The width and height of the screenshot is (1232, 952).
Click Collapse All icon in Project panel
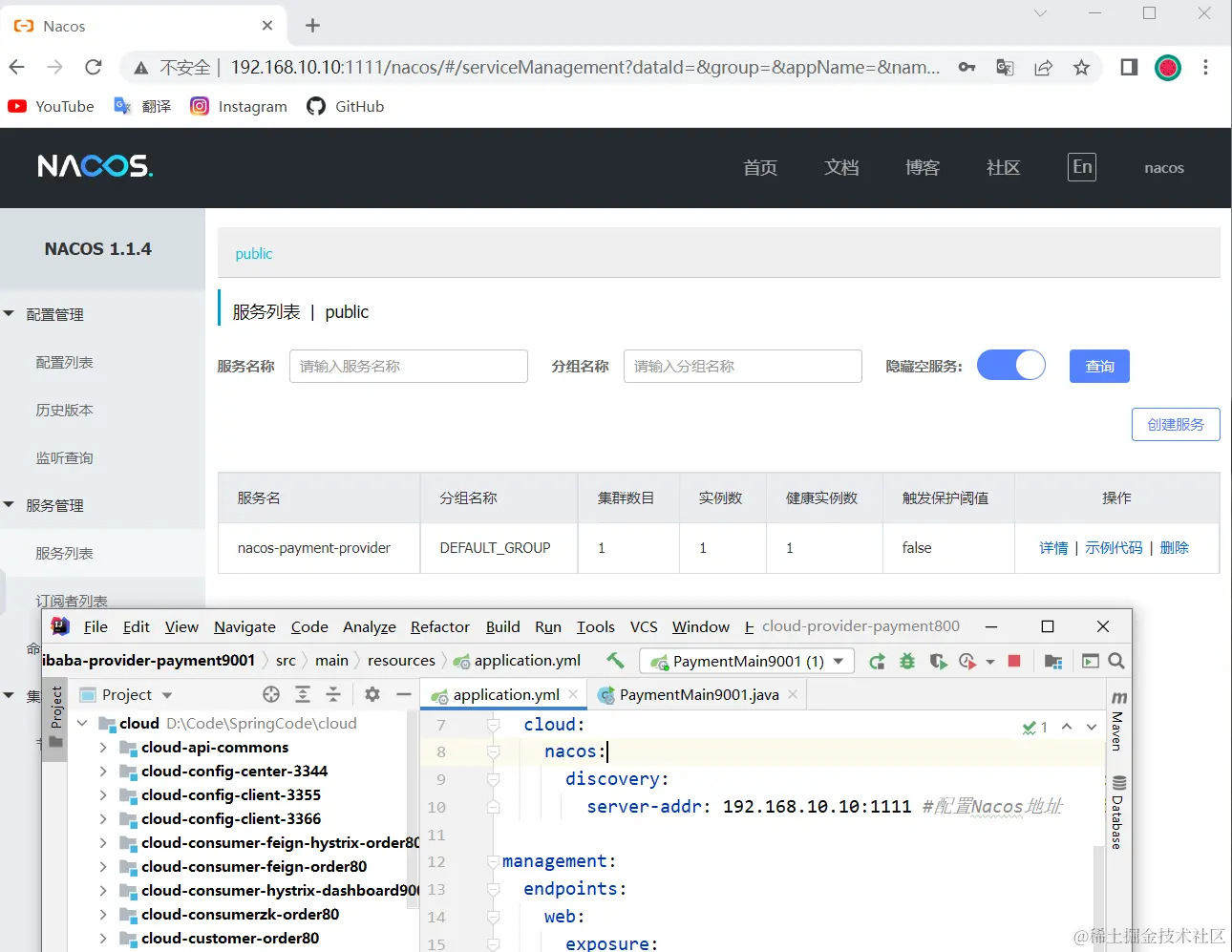click(333, 694)
